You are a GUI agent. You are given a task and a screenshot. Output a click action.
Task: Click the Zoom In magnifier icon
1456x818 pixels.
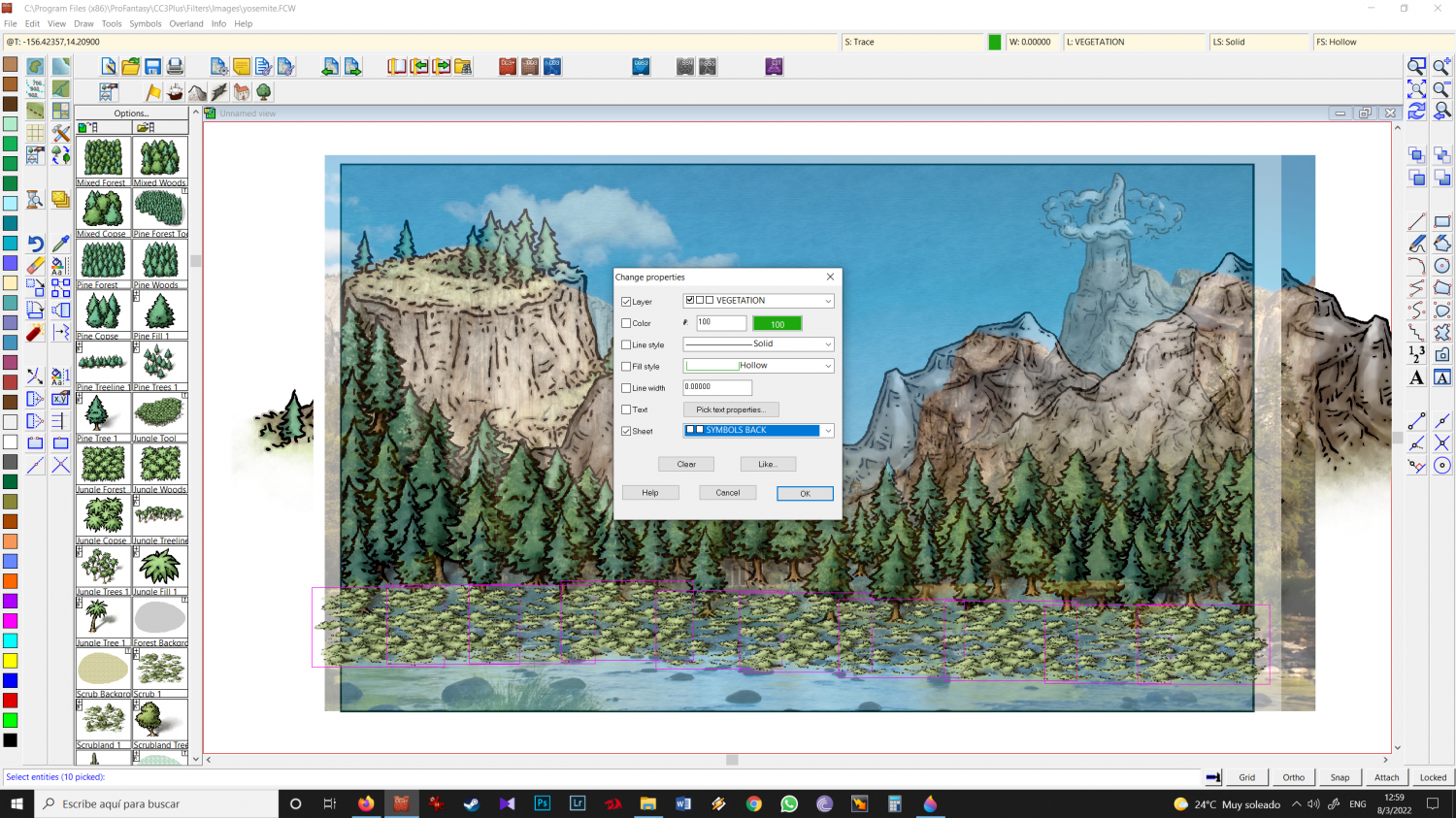tap(1442, 66)
